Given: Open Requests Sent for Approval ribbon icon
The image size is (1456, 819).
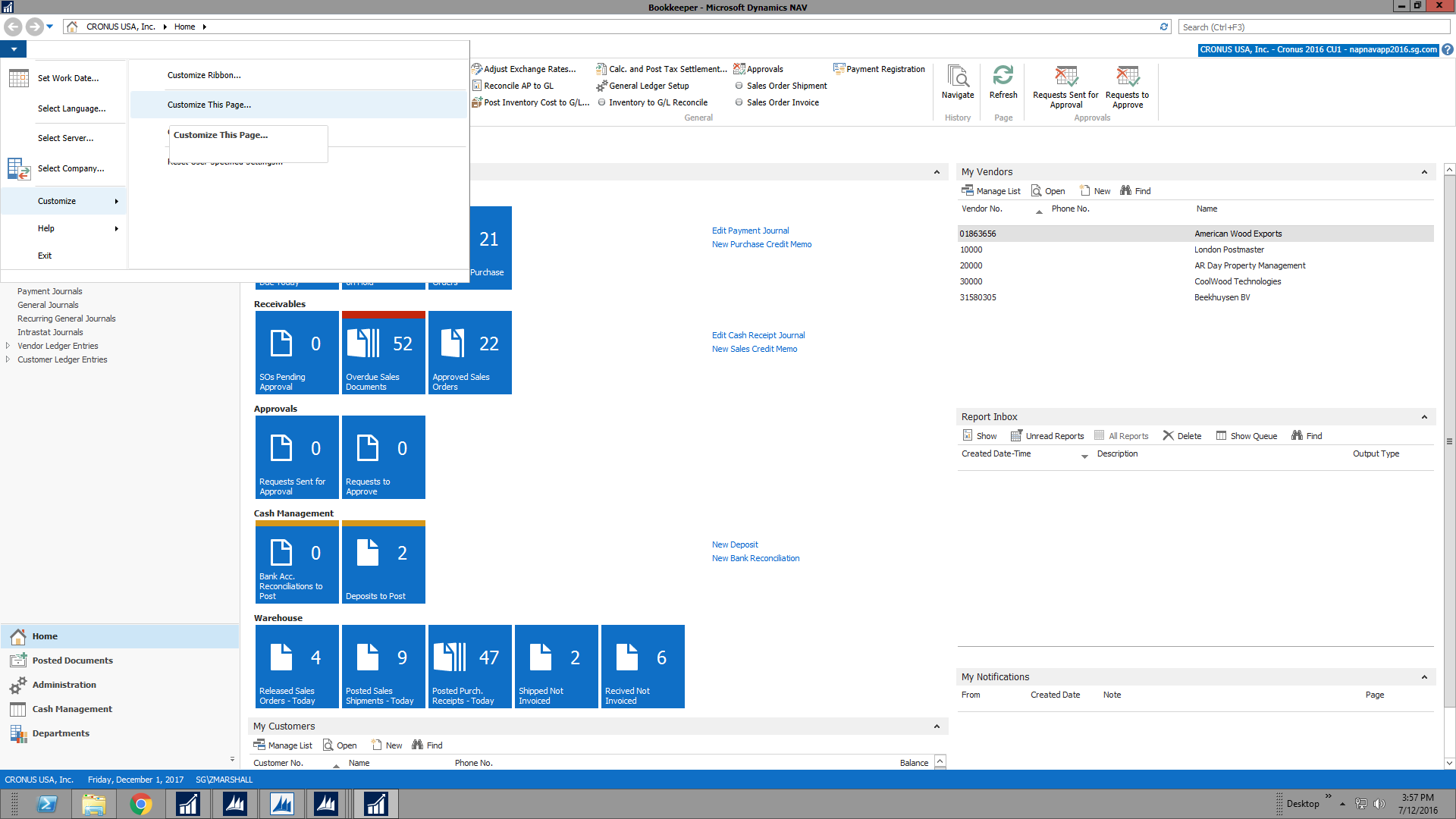Looking at the screenshot, I should [x=1065, y=77].
